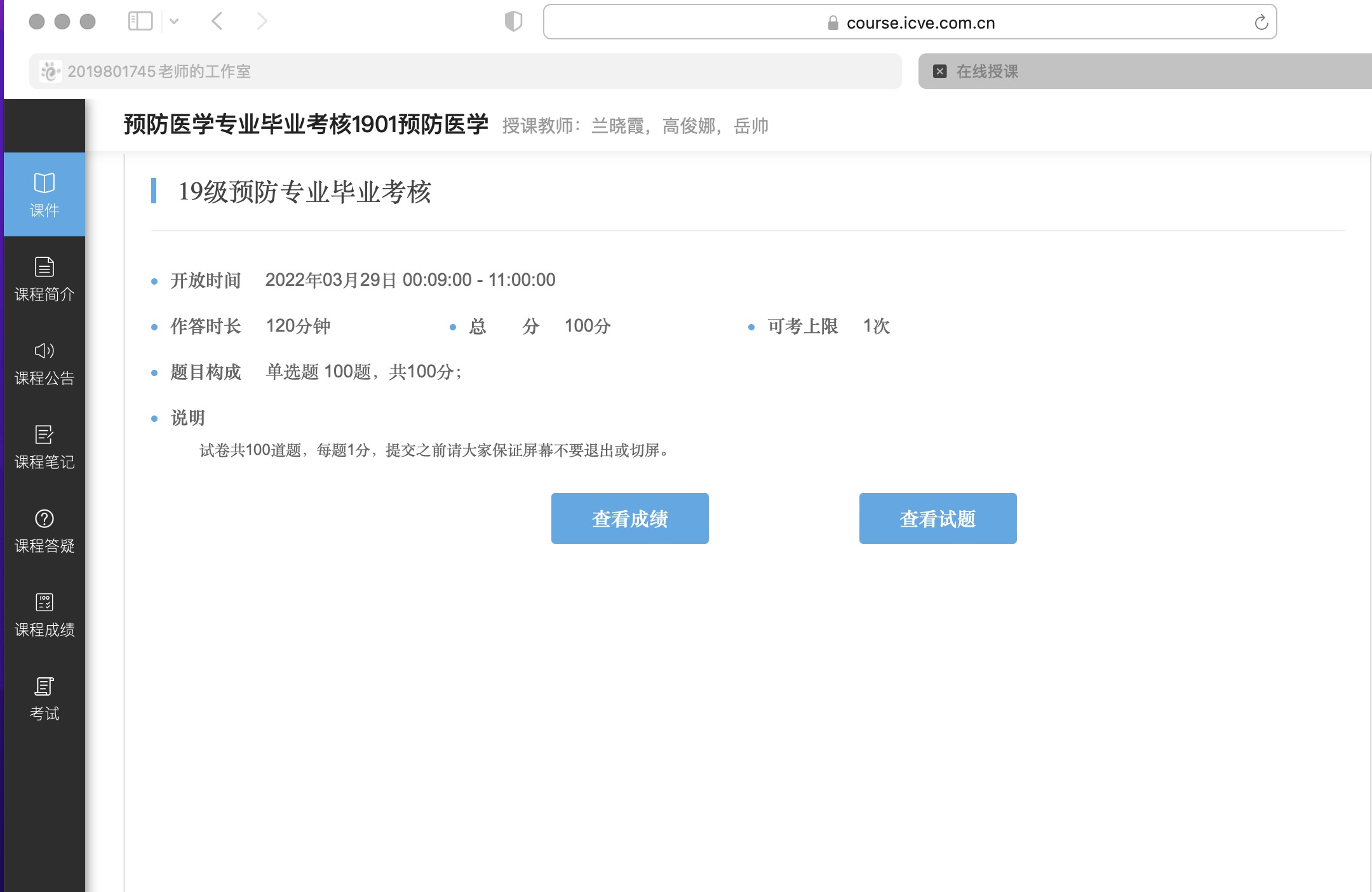Image resolution: width=1372 pixels, height=892 pixels.
Task: Open 课程公告 announcements speaker icon
Action: [x=44, y=351]
